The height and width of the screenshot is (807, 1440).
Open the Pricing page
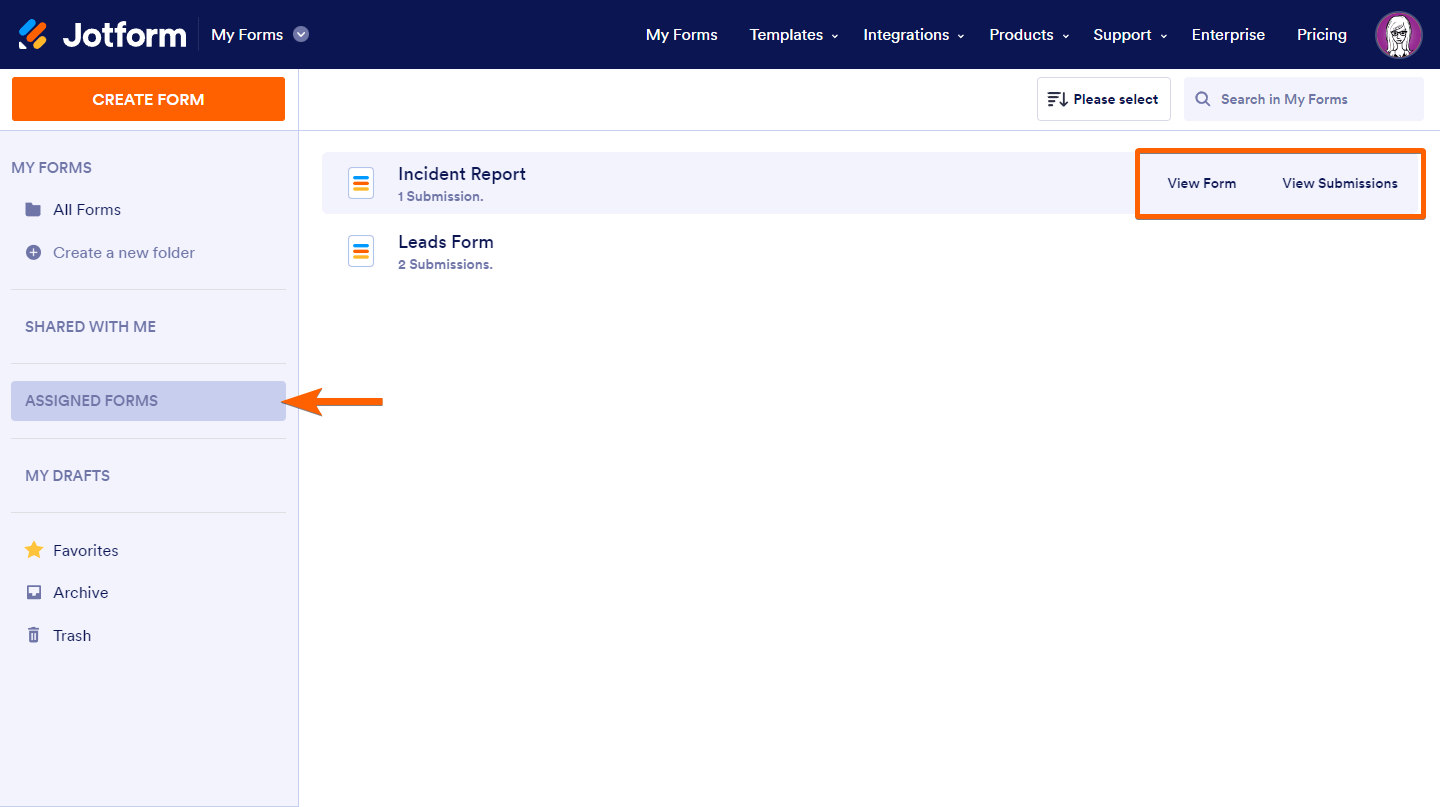pos(1322,35)
